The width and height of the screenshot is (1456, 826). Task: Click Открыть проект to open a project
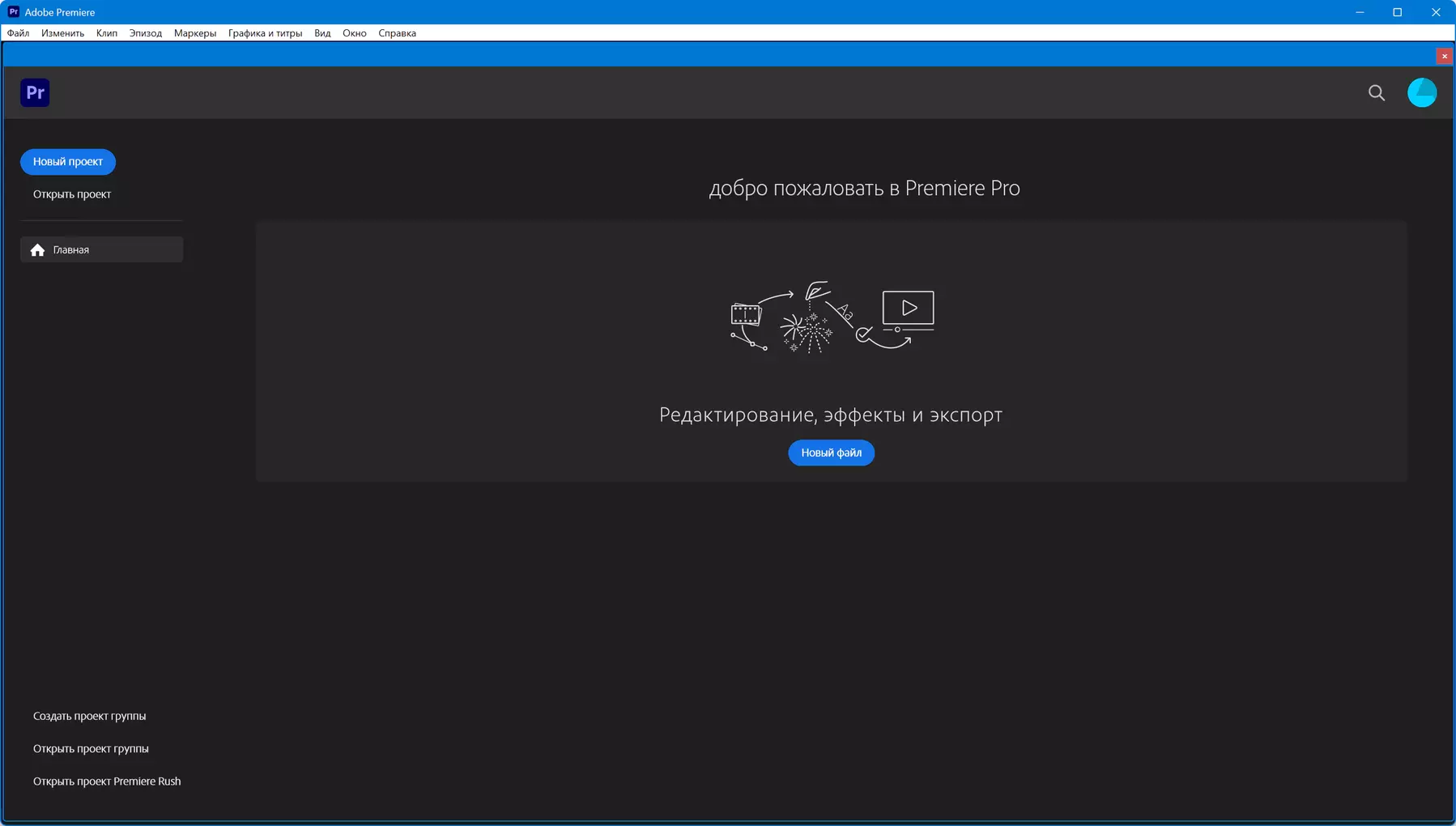click(72, 194)
